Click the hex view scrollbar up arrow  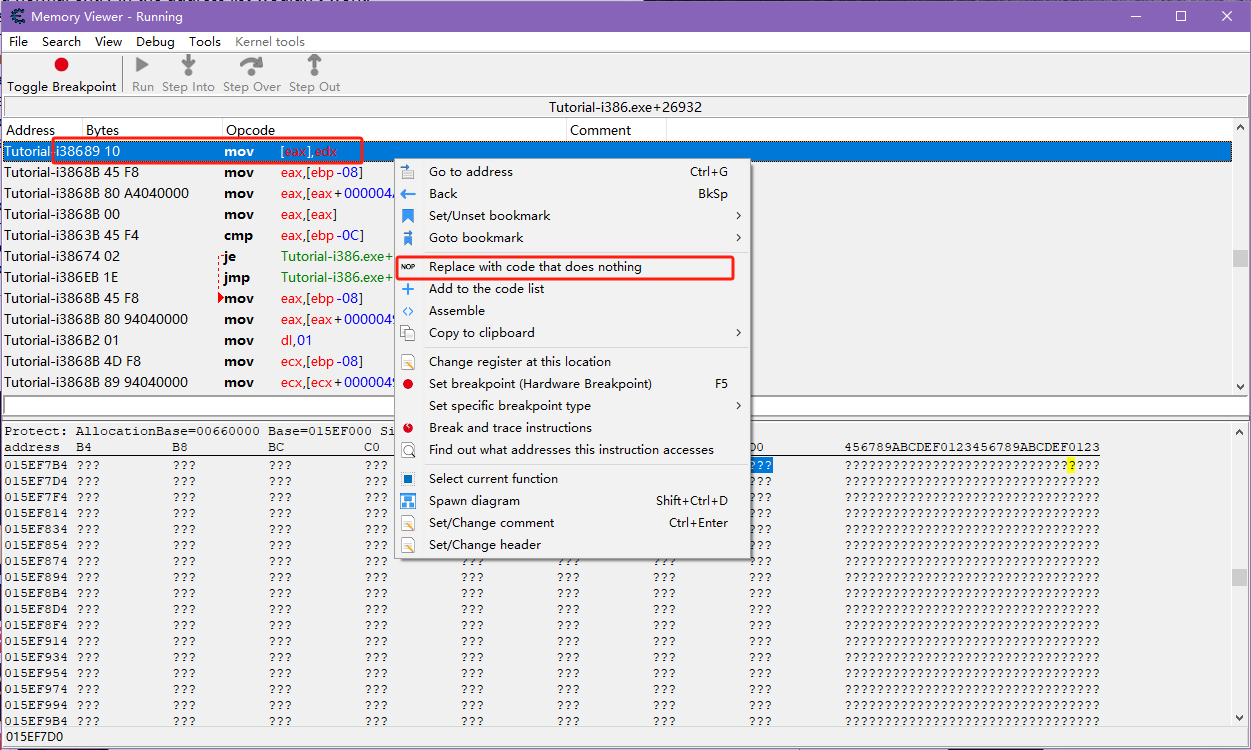[x=1240, y=432]
